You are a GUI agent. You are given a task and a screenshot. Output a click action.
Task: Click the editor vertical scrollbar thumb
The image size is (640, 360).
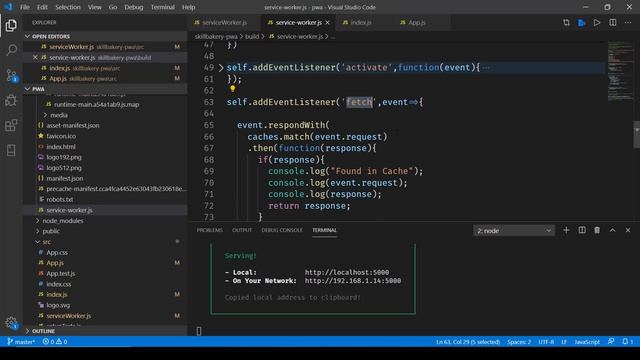tap(636, 134)
